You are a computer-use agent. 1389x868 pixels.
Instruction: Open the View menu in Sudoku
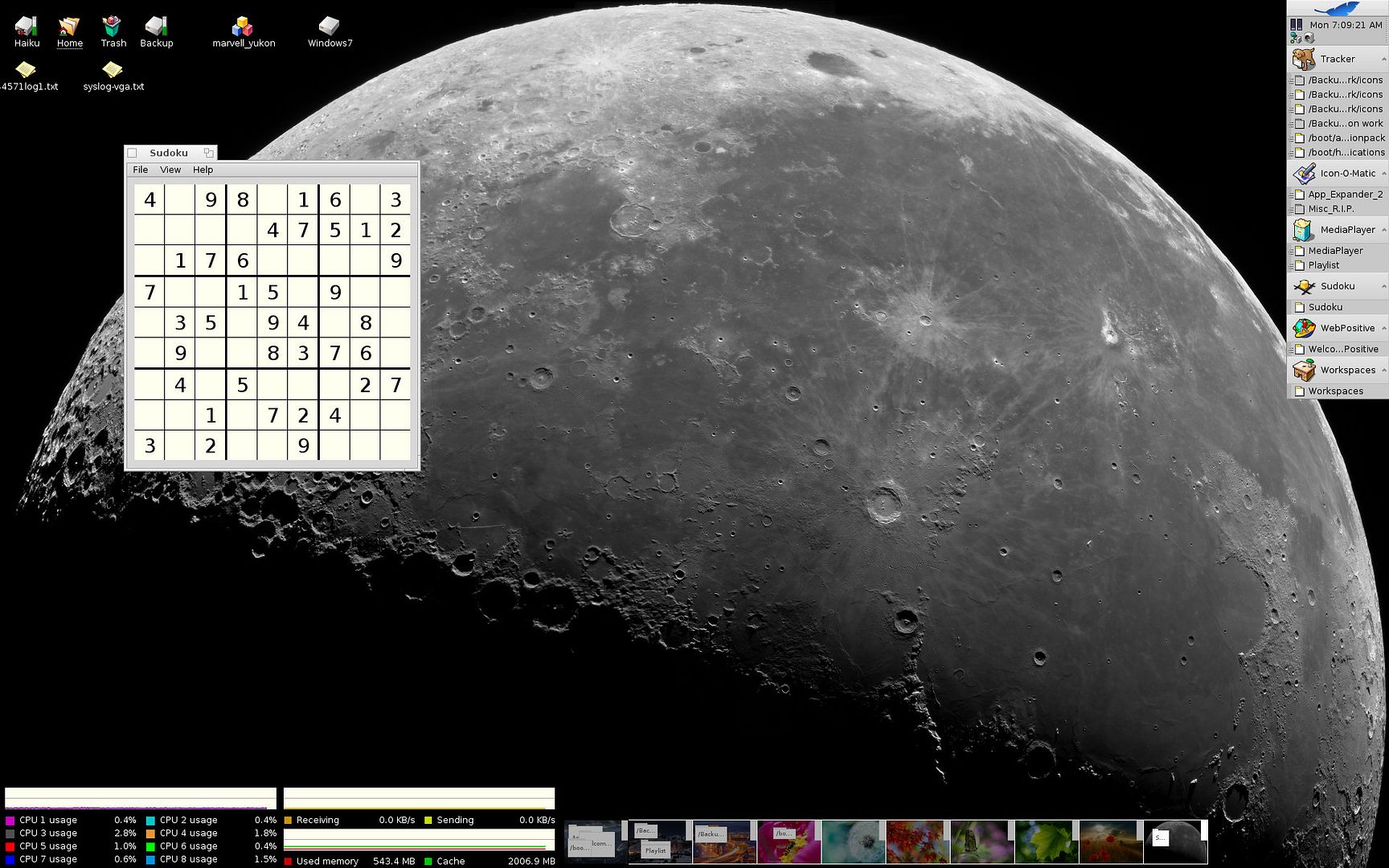pyautogui.click(x=170, y=170)
